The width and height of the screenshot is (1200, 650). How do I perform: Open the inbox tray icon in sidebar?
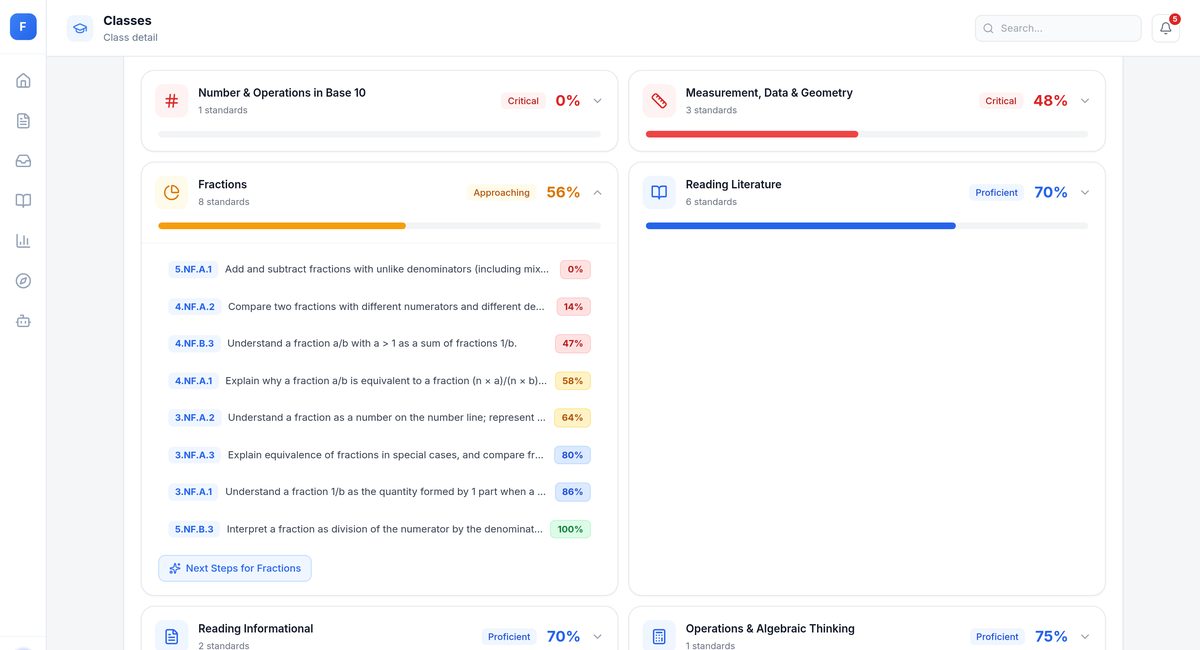pyautogui.click(x=23, y=161)
